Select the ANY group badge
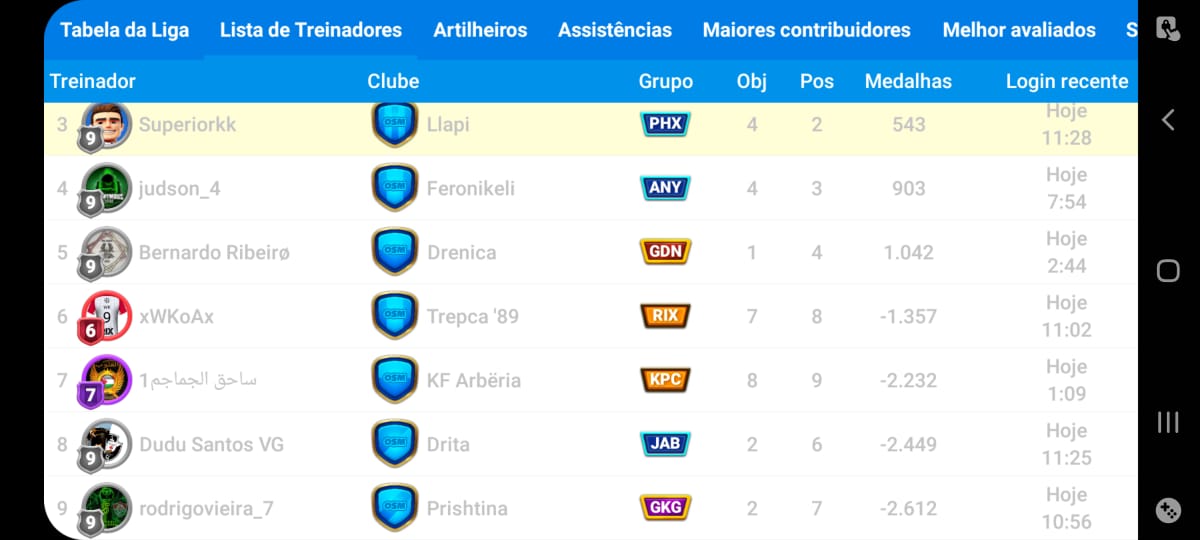The height and width of the screenshot is (540, 1200). pos(665,188)
